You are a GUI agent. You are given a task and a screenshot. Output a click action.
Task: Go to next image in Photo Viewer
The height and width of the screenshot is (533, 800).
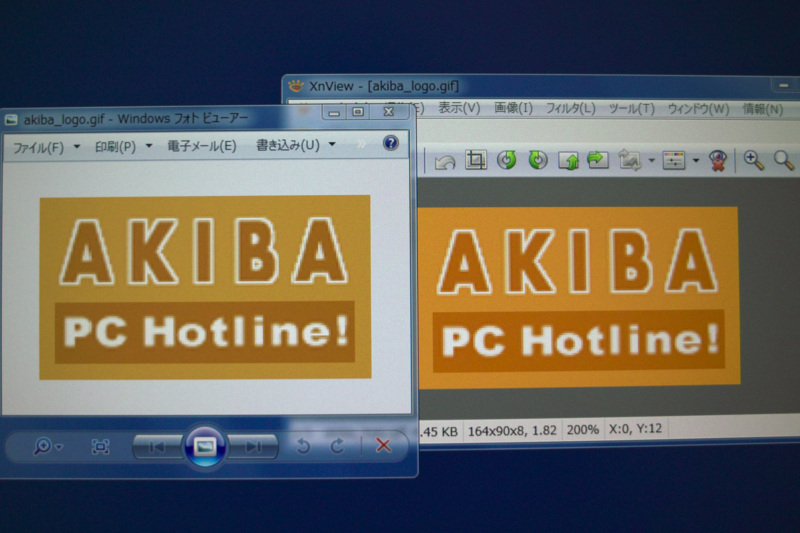point(253,447)
